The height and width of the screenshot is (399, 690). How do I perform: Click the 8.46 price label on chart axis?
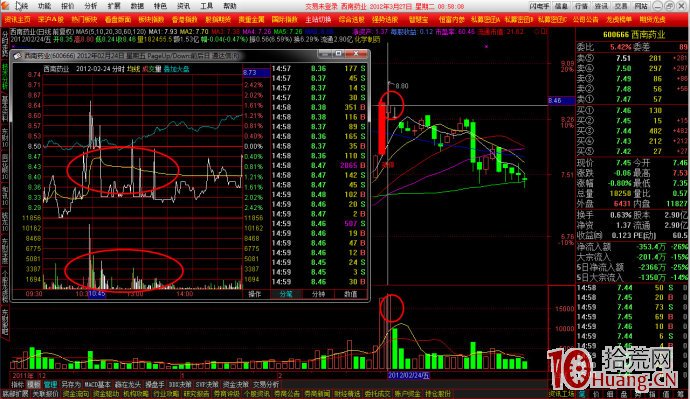562,101
